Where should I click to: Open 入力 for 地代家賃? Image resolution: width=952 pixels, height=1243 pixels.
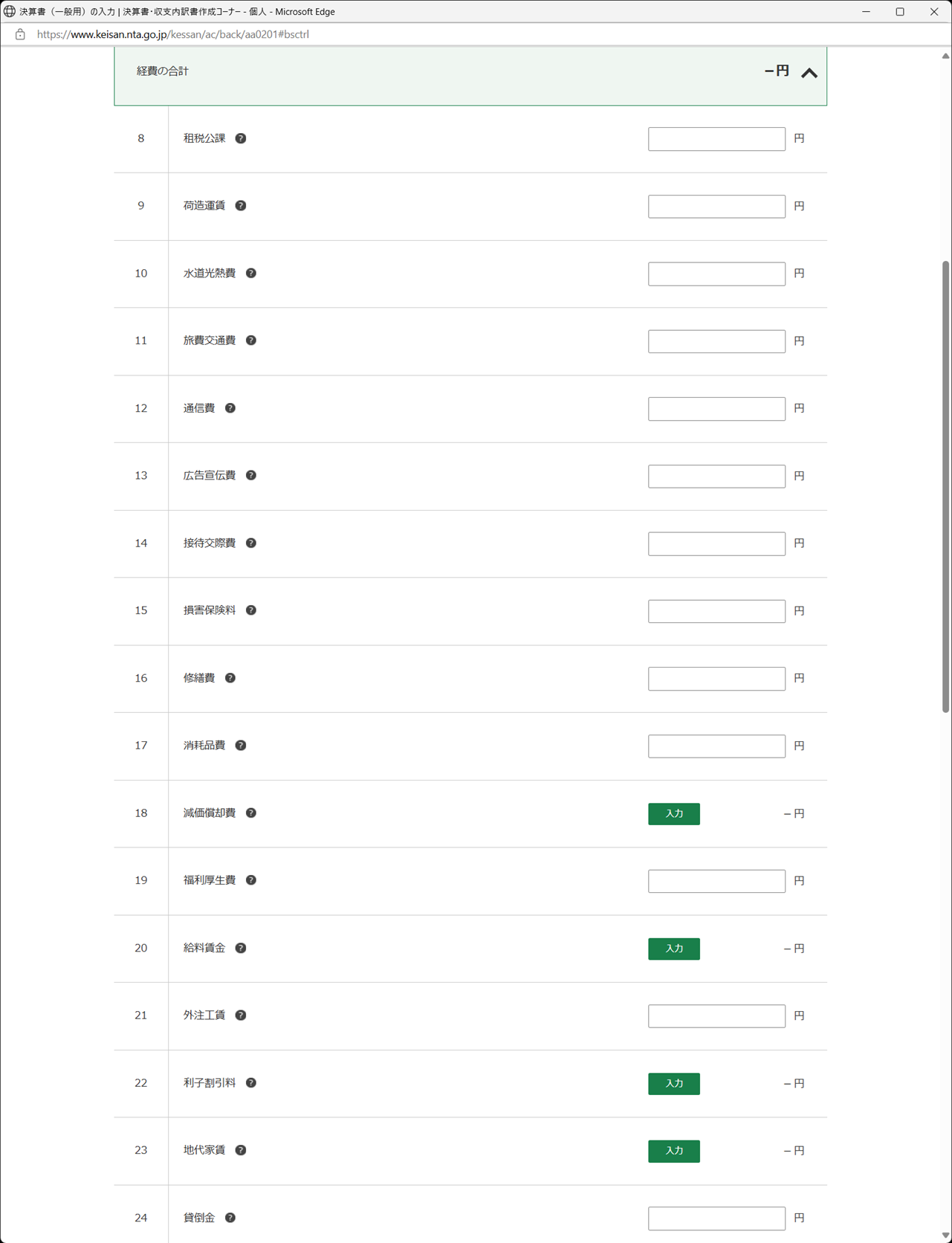[x=674, y=1151]
